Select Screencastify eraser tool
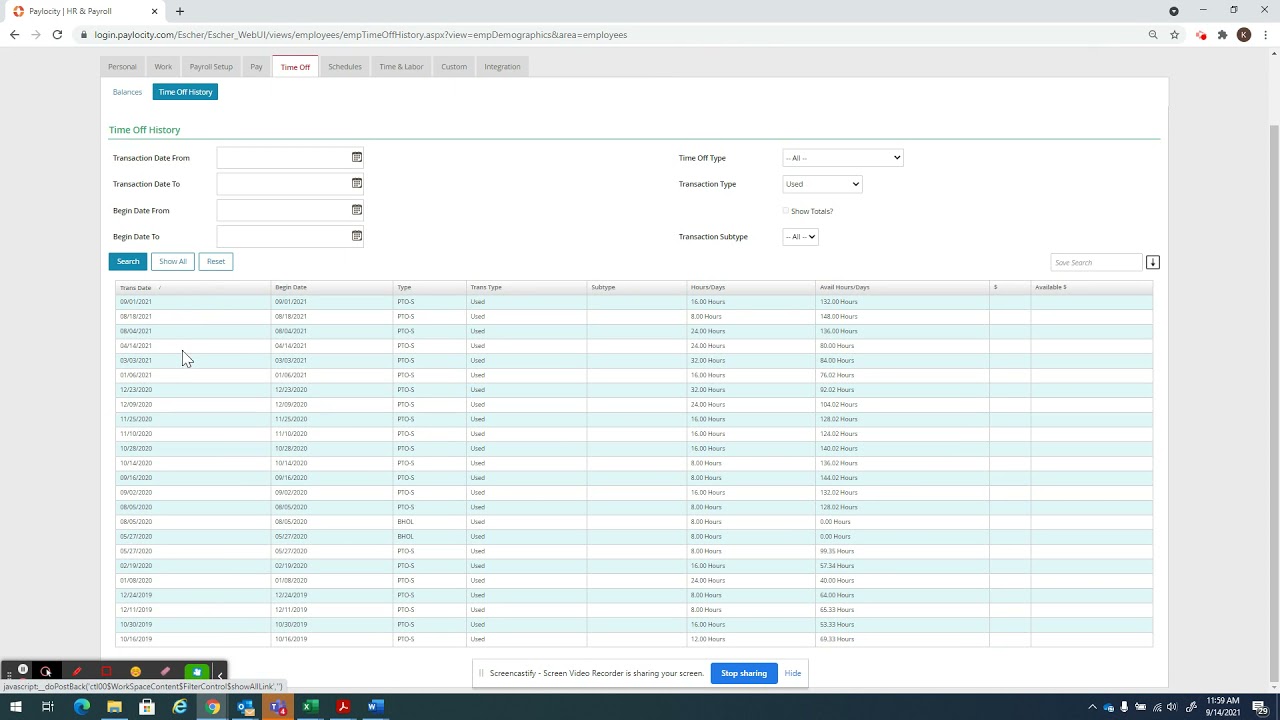This screenshot has width=1280, height=720. click(x=165, y=671)
